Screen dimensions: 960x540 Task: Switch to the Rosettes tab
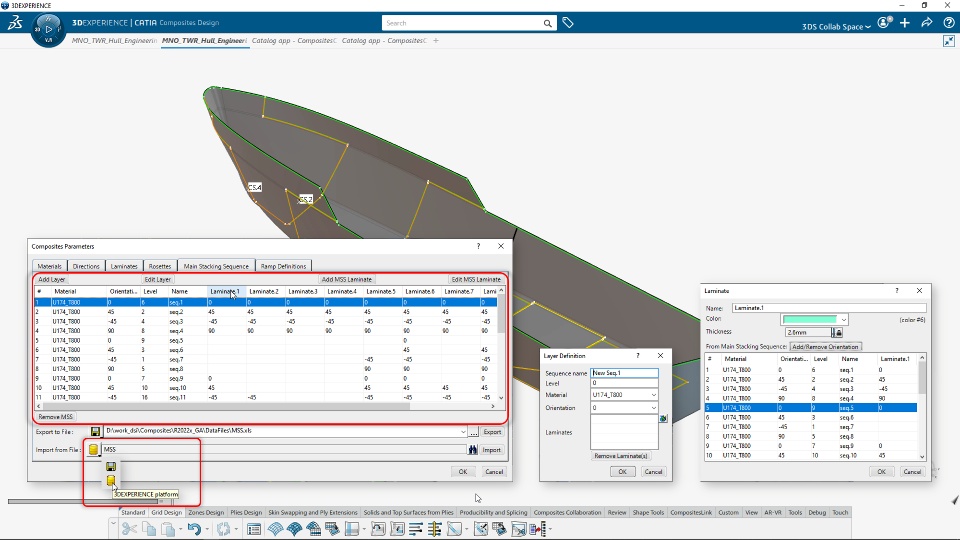(160, 266)
